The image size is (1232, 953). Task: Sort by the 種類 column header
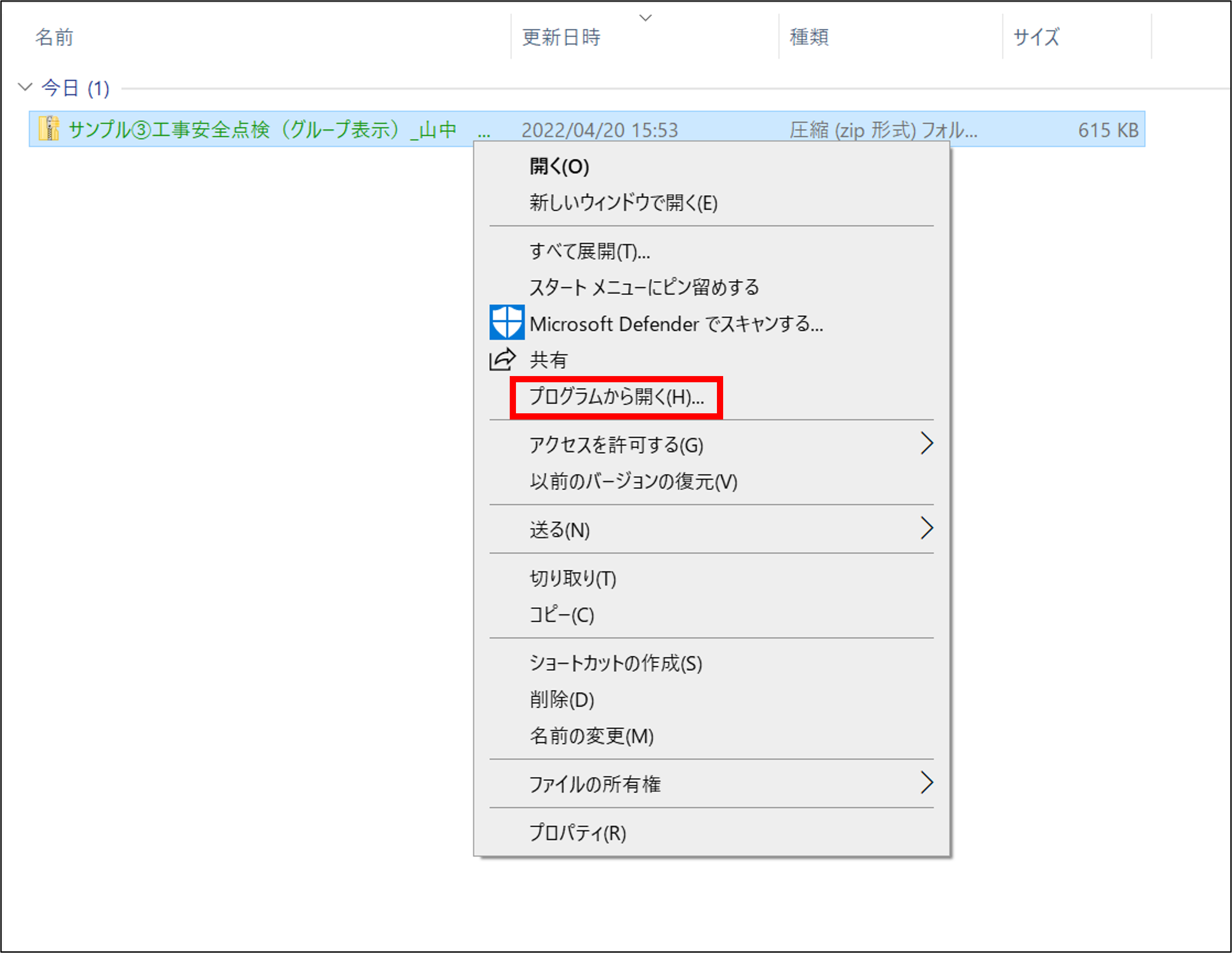(809, 37)
